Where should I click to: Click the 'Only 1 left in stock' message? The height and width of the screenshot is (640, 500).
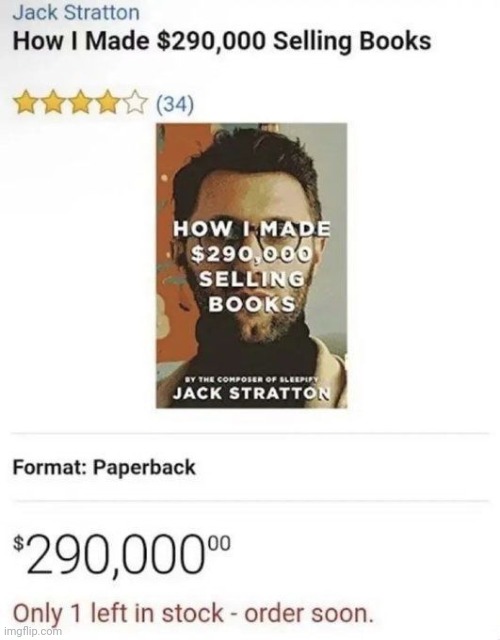coord(193,613)
